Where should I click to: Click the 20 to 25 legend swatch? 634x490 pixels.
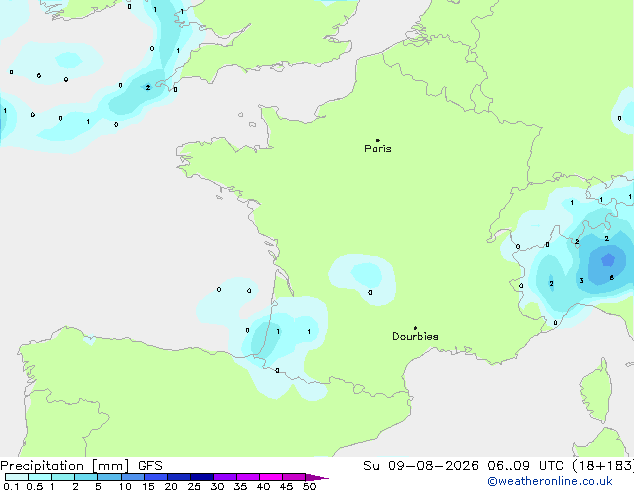179,477
